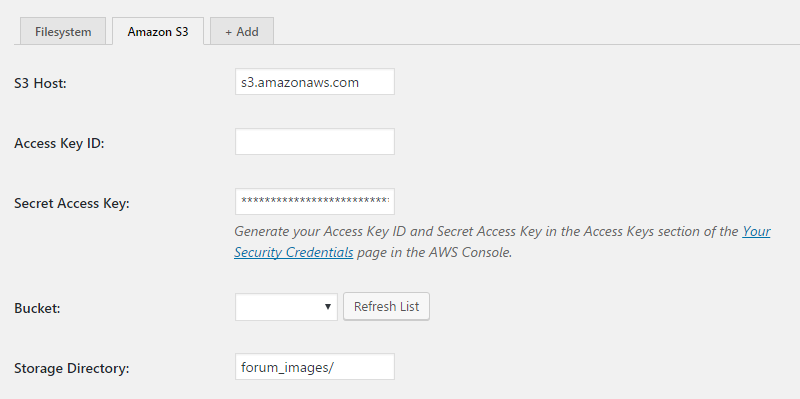This screenshot has height=399, width=800.
Task: Click the plus sign on the Add tab
Action: click(x=229, y=32)
